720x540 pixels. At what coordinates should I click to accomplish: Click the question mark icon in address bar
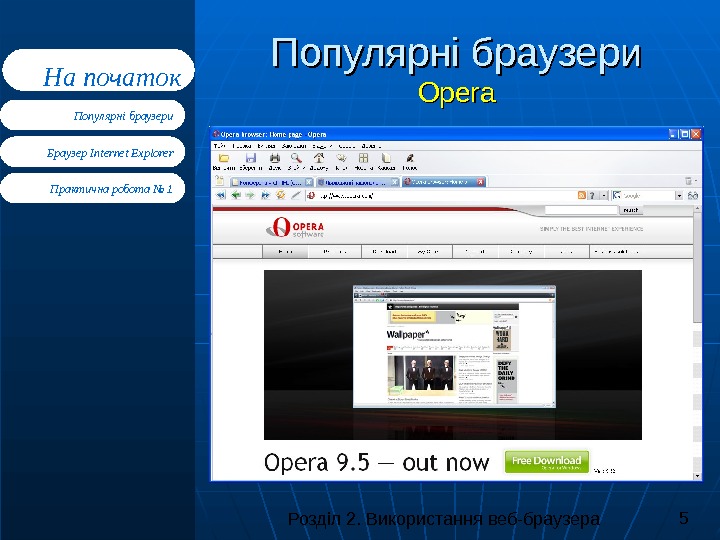592,195
